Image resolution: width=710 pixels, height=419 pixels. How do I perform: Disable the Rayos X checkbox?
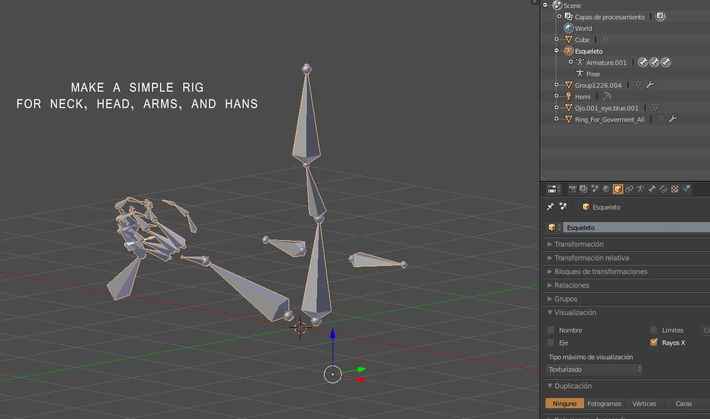click(654, 342)
